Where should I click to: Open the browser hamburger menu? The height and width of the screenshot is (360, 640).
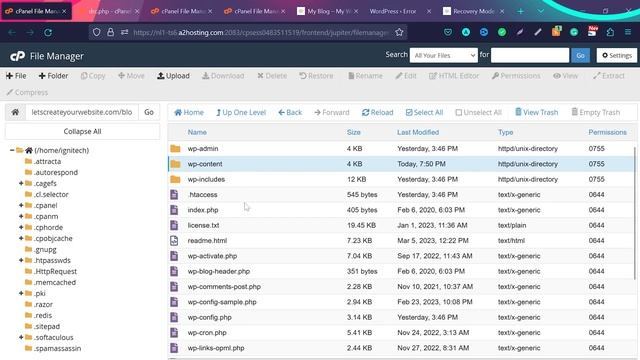coord(628,32)
